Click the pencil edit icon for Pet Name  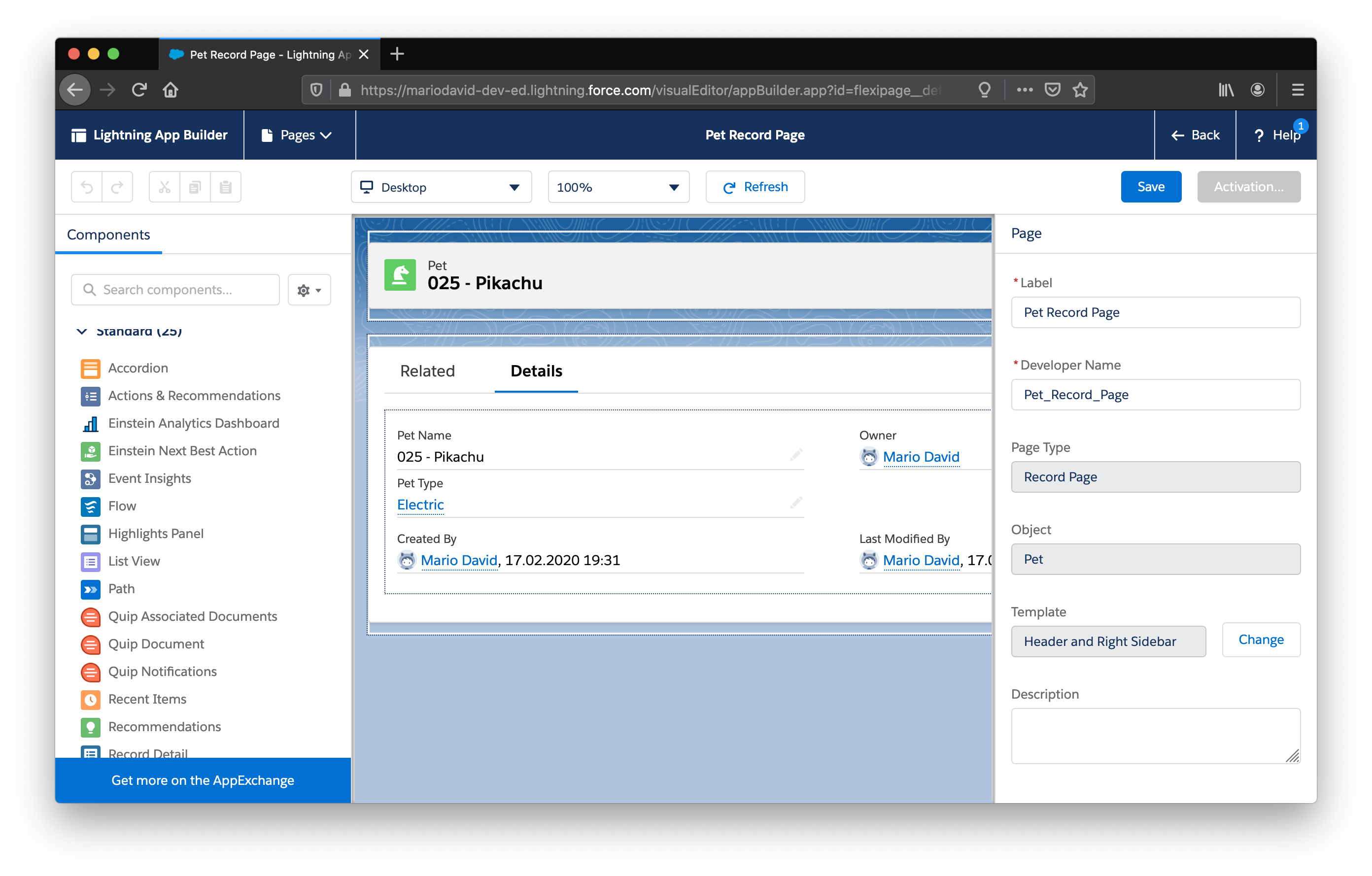click(x=796, y=455)
